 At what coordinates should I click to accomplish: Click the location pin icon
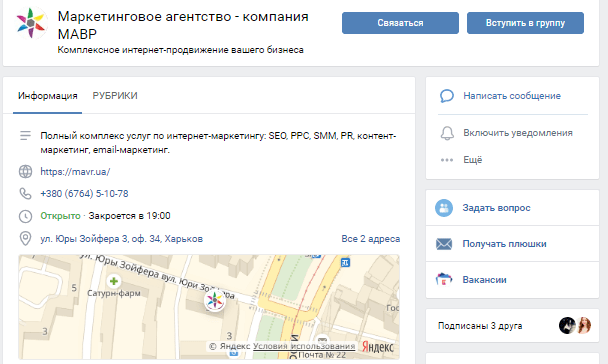coord(25,238)
